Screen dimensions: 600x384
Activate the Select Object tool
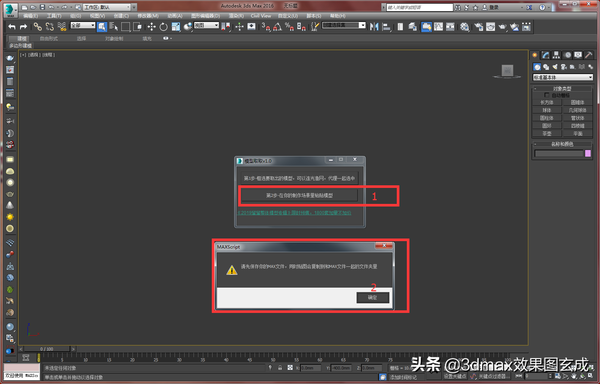pos(102,27)
